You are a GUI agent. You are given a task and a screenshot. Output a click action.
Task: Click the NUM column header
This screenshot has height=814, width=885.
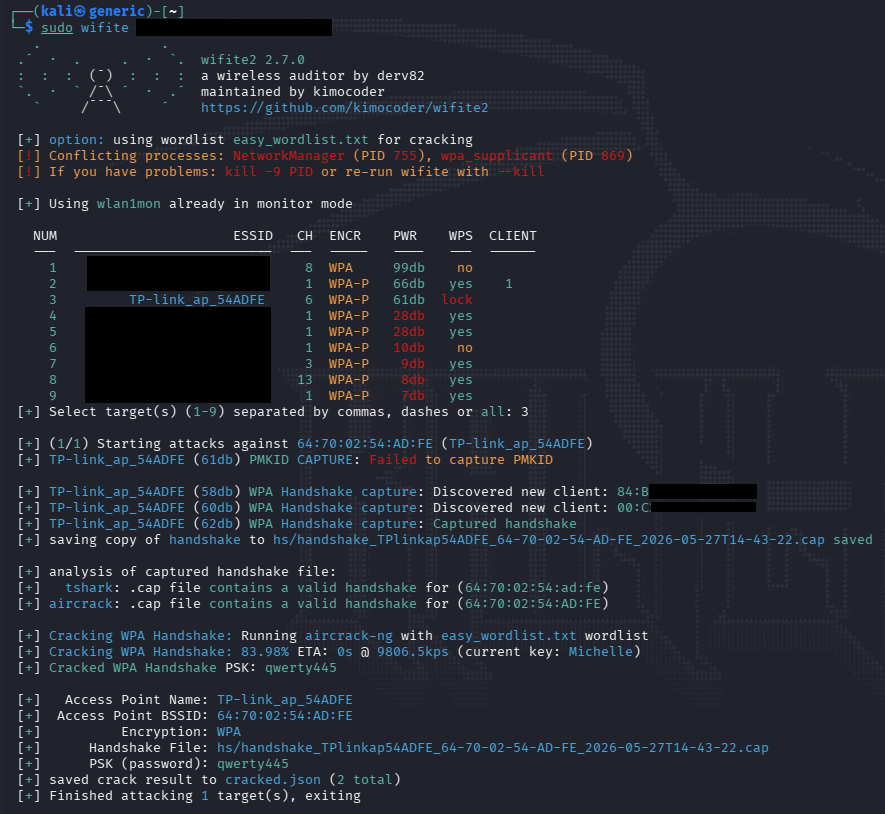pyautogui.click(x=45, y=235)
